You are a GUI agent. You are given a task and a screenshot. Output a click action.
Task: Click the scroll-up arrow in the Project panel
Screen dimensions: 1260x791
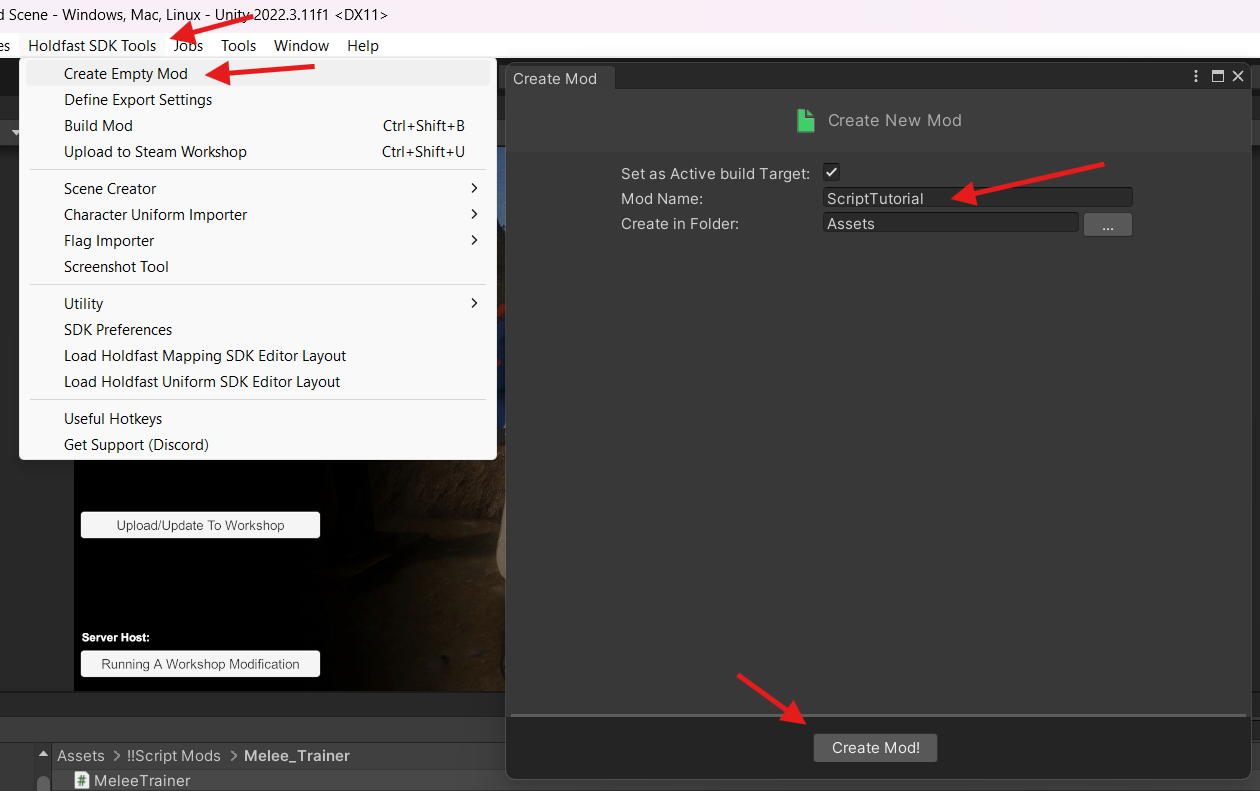click(43, 756)
